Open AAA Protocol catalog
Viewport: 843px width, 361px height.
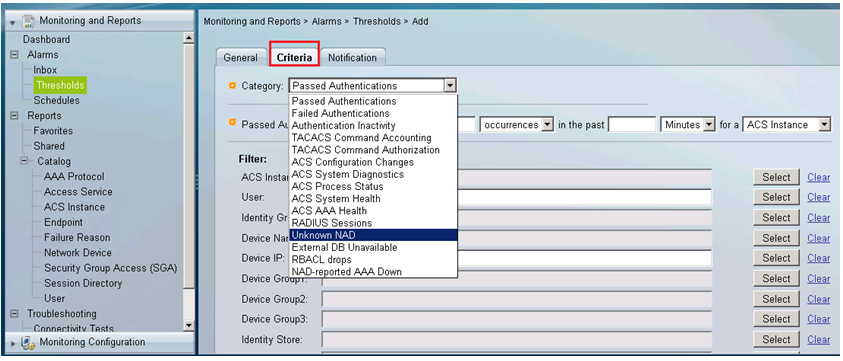[x=74, y=176]
